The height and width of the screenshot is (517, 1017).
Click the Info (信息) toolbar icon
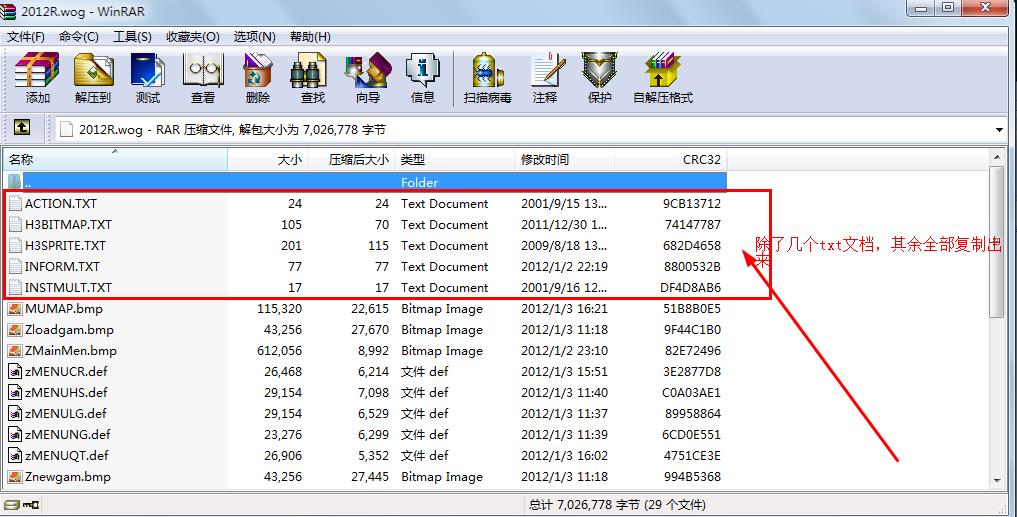point(423,71)
